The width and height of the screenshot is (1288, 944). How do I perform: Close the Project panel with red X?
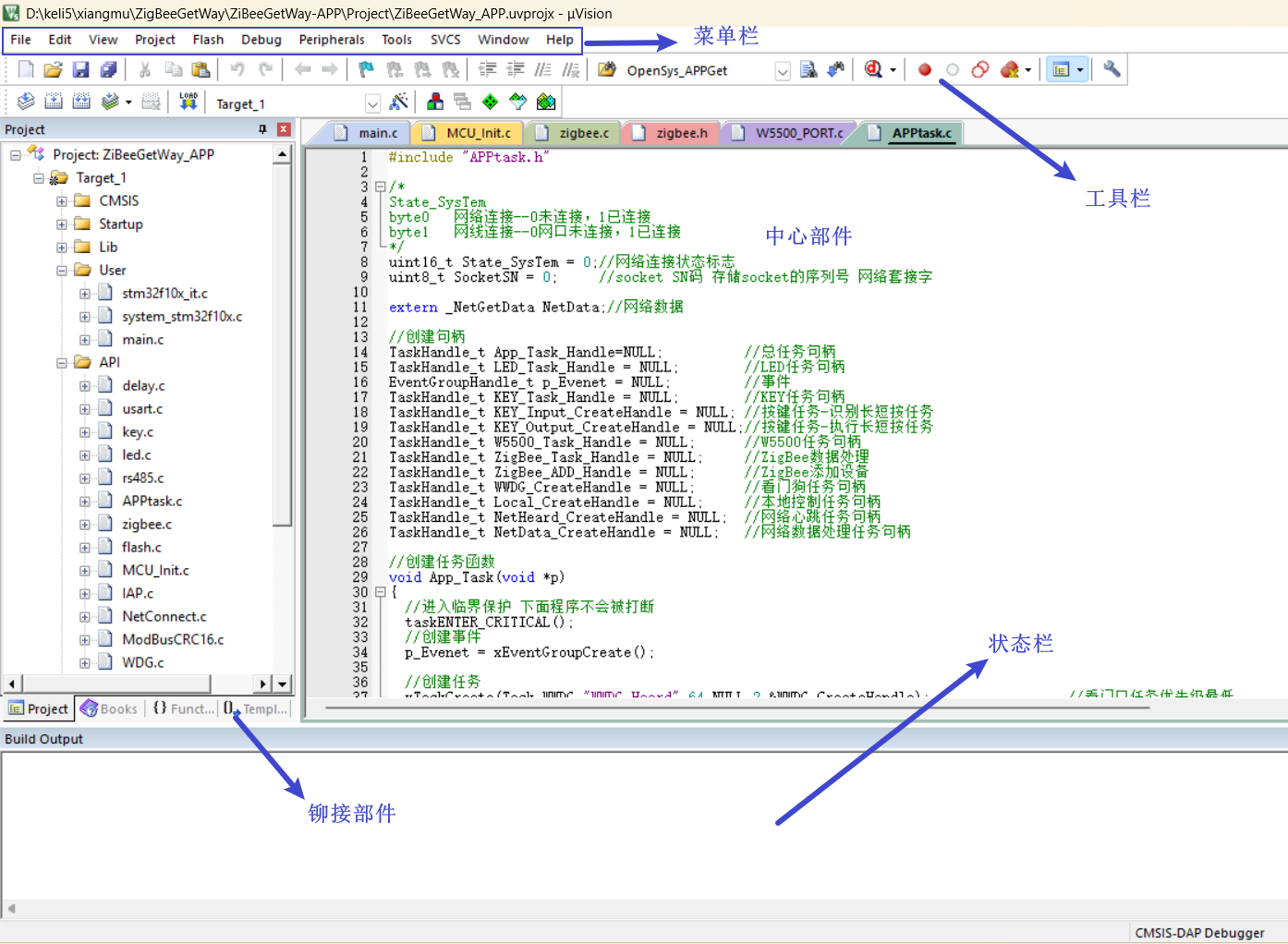(284, 129)
